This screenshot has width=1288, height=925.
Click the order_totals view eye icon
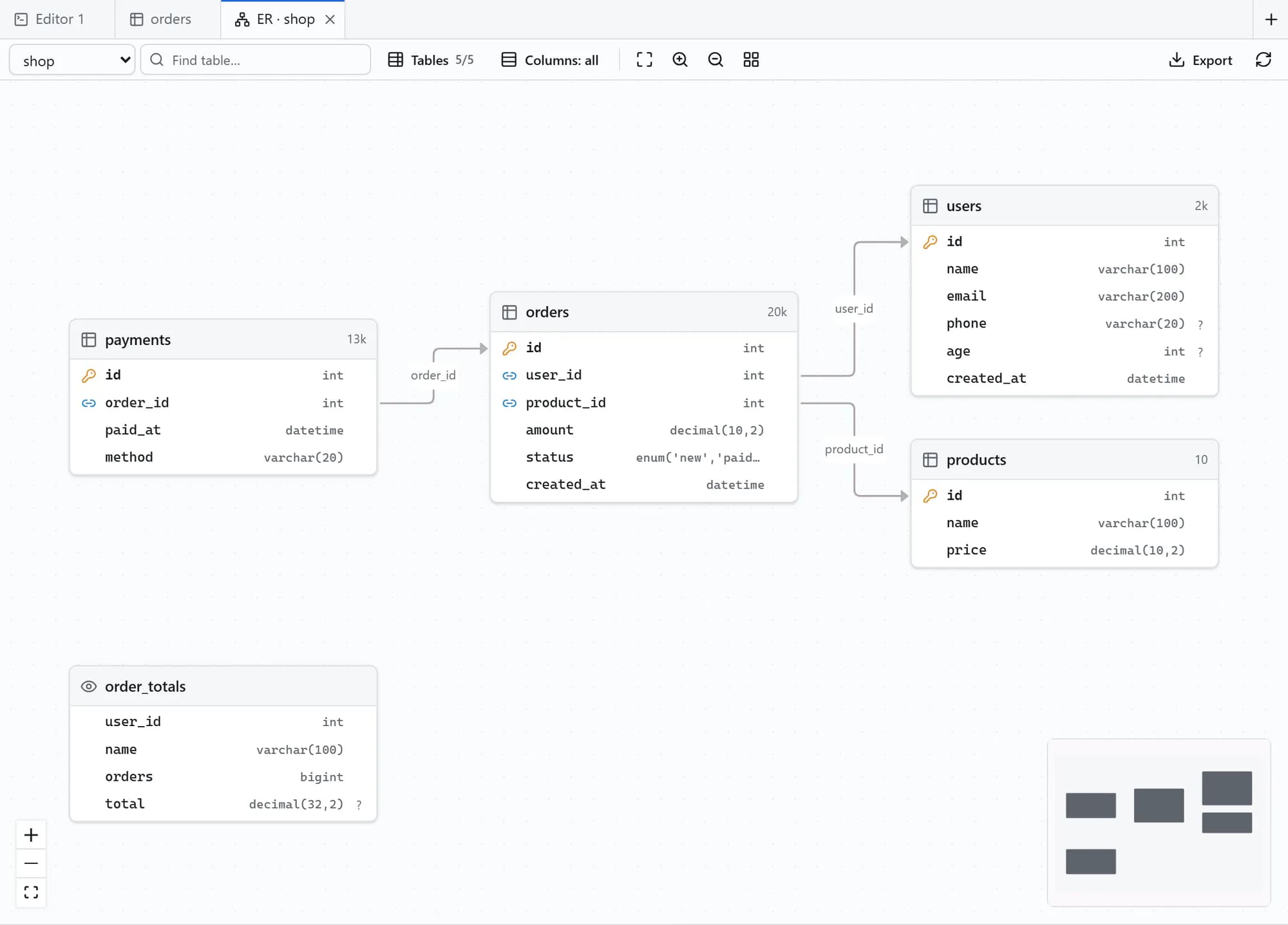pos(89,686)
